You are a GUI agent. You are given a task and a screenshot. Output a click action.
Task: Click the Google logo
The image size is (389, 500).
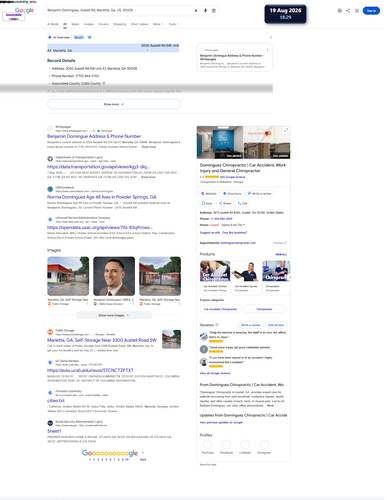click(x=24, y=10)
